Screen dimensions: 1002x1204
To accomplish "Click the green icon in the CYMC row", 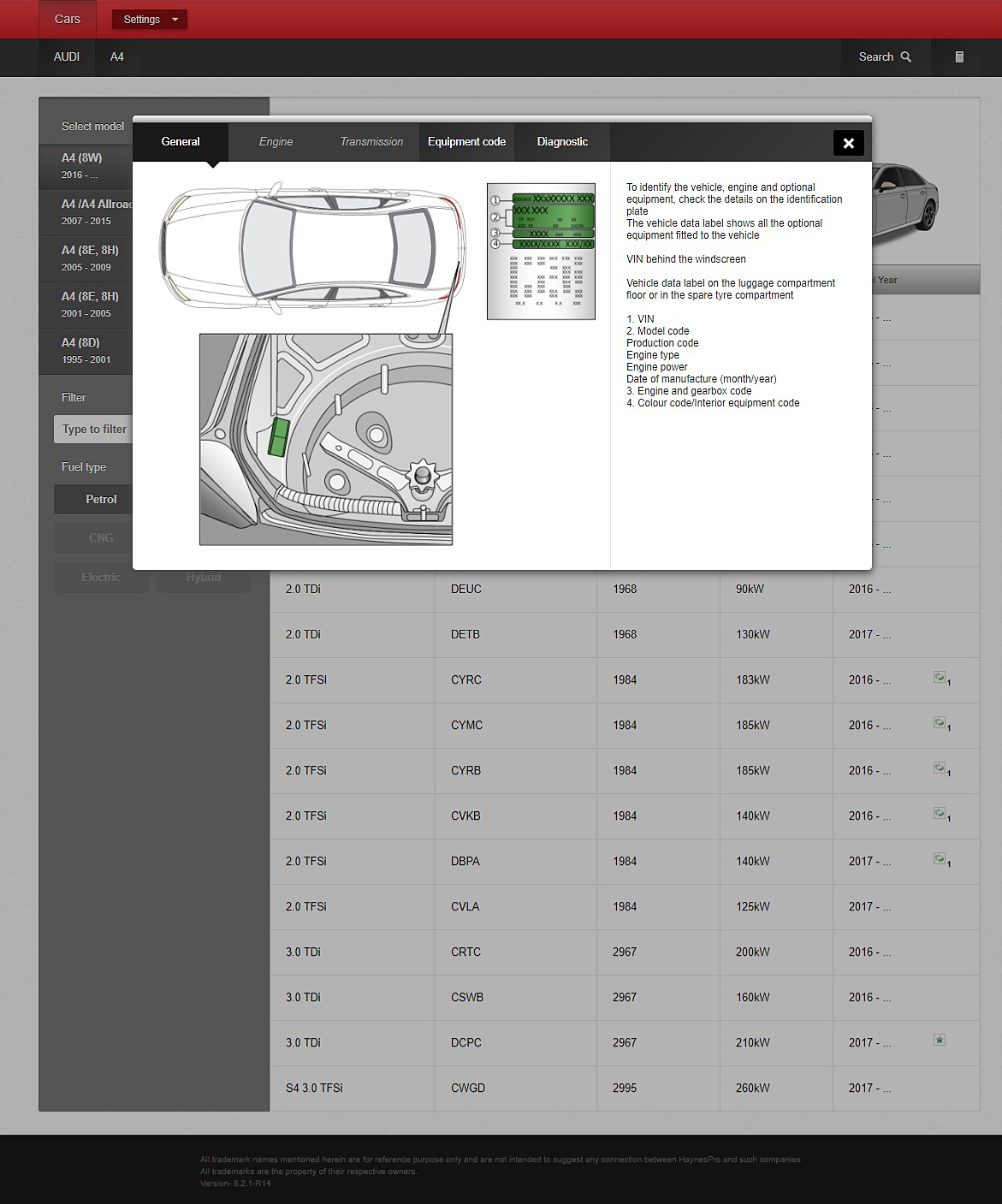I will 940,723.
